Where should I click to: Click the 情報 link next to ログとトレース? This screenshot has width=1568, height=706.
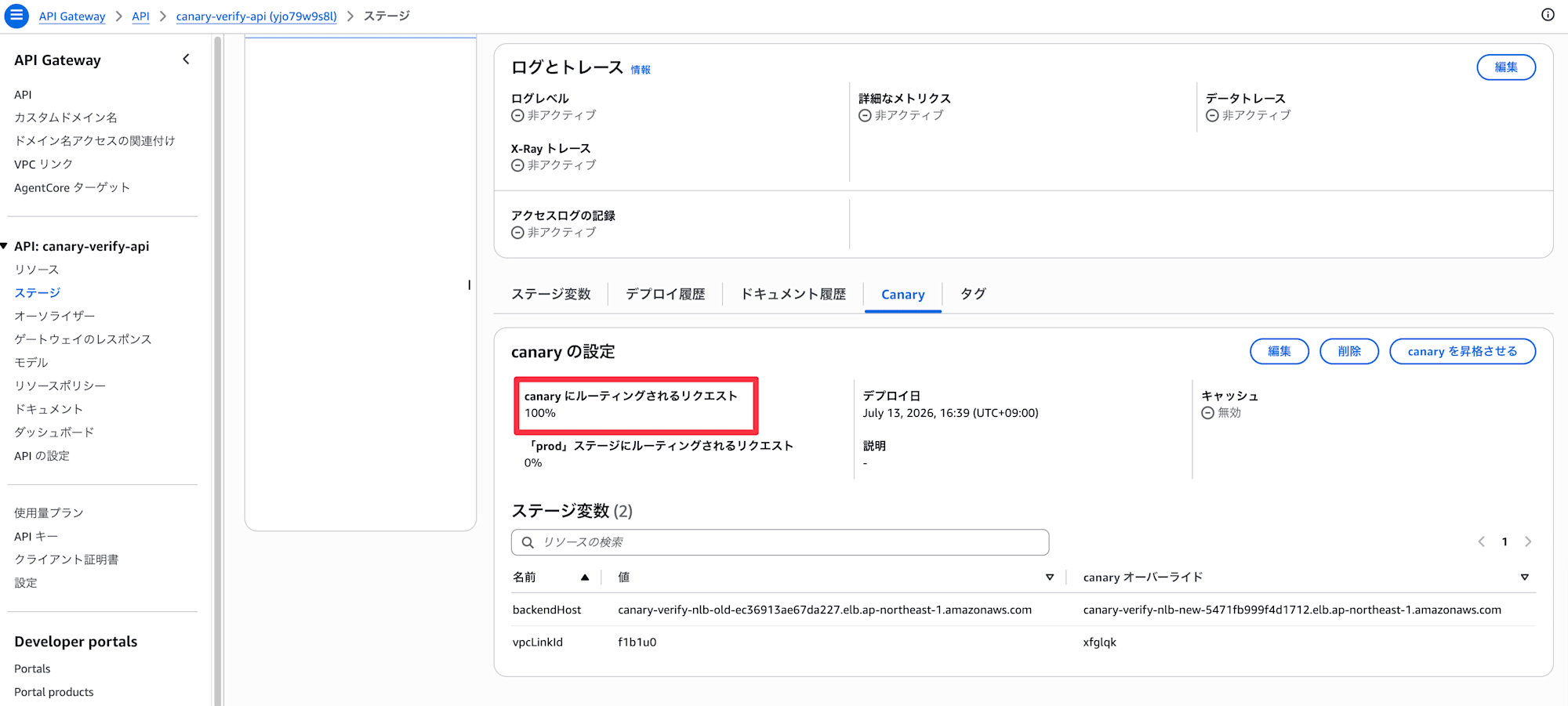[641, 70]
